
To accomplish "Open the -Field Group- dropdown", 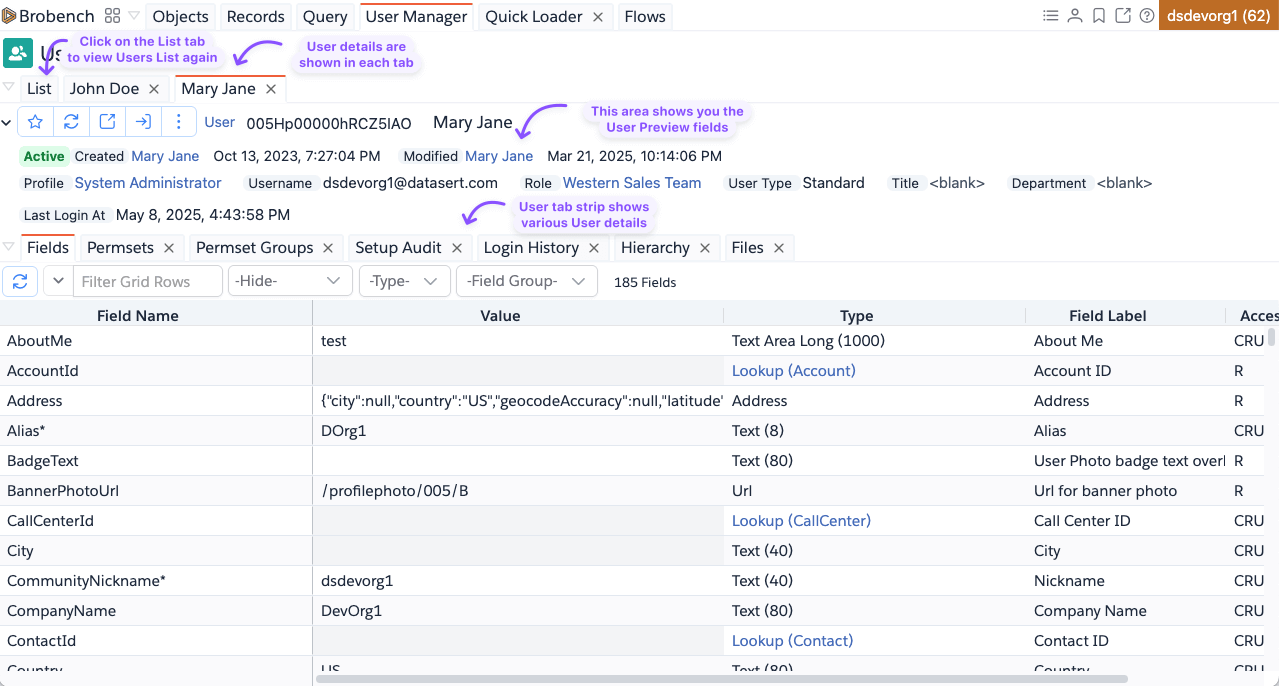I will pos(526,281).
